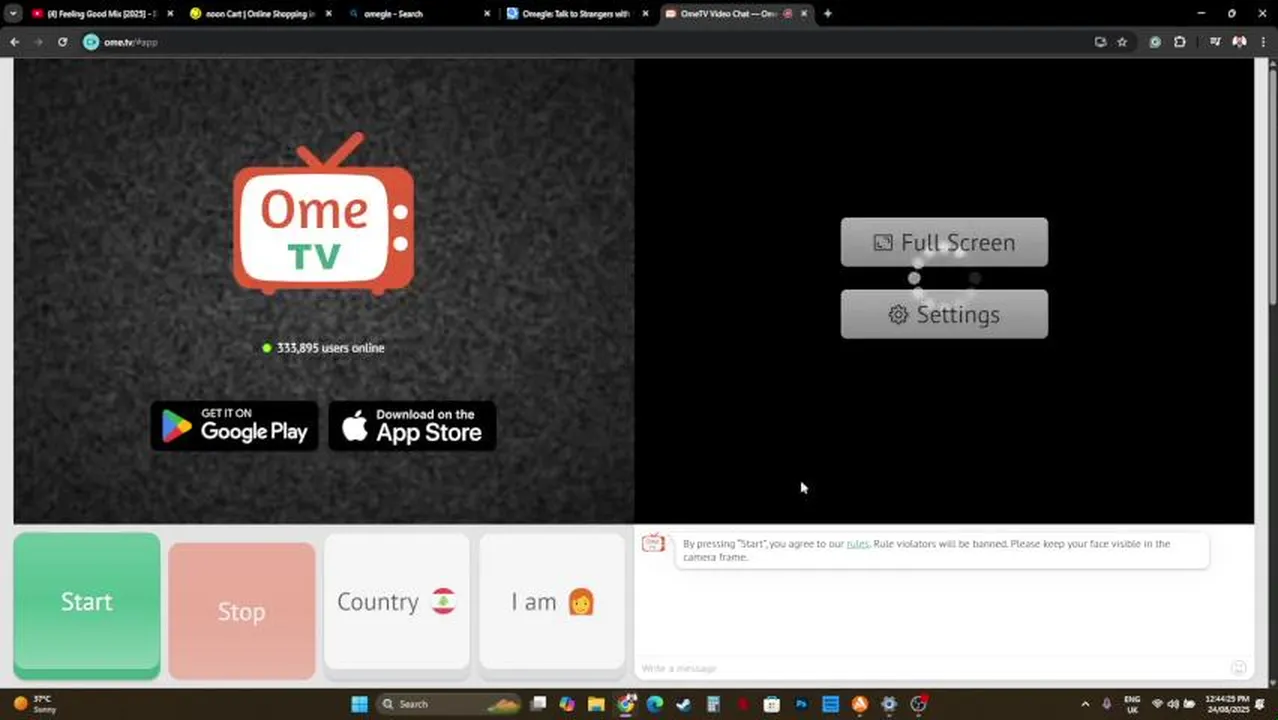Open a new browser tab
1278x720 pixels.
point(827,14)
